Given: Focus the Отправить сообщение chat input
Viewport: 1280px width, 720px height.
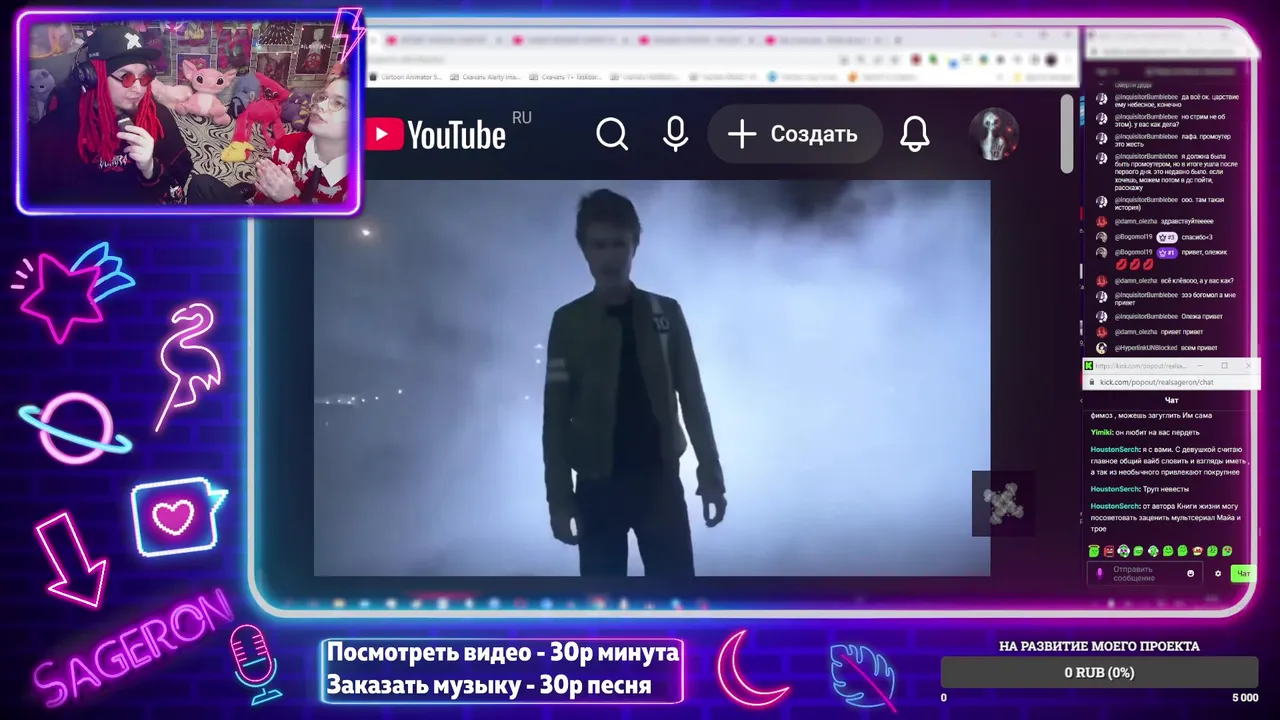Looking at the screenshot, I should (x=1143, y=574).
